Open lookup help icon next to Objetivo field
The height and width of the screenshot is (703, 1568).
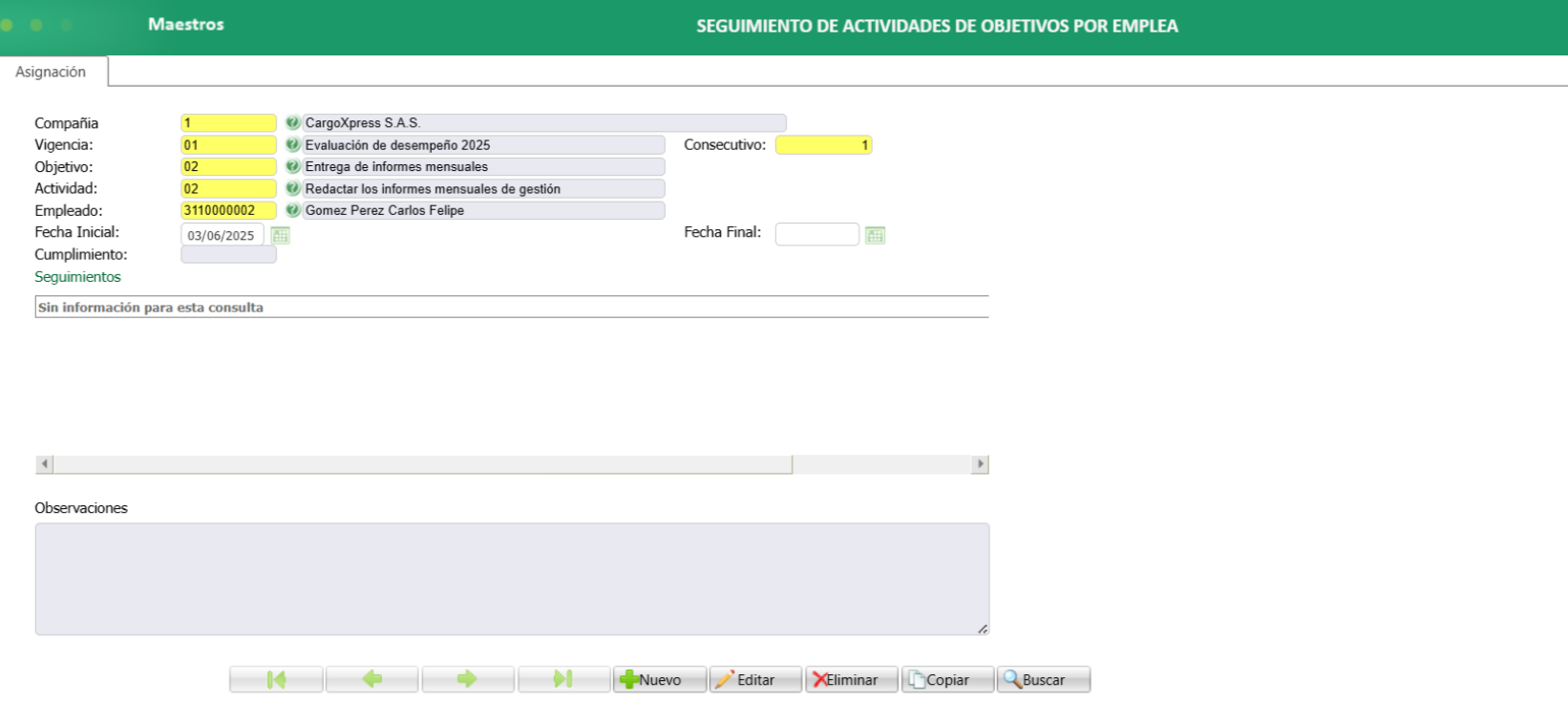point(292,166)
